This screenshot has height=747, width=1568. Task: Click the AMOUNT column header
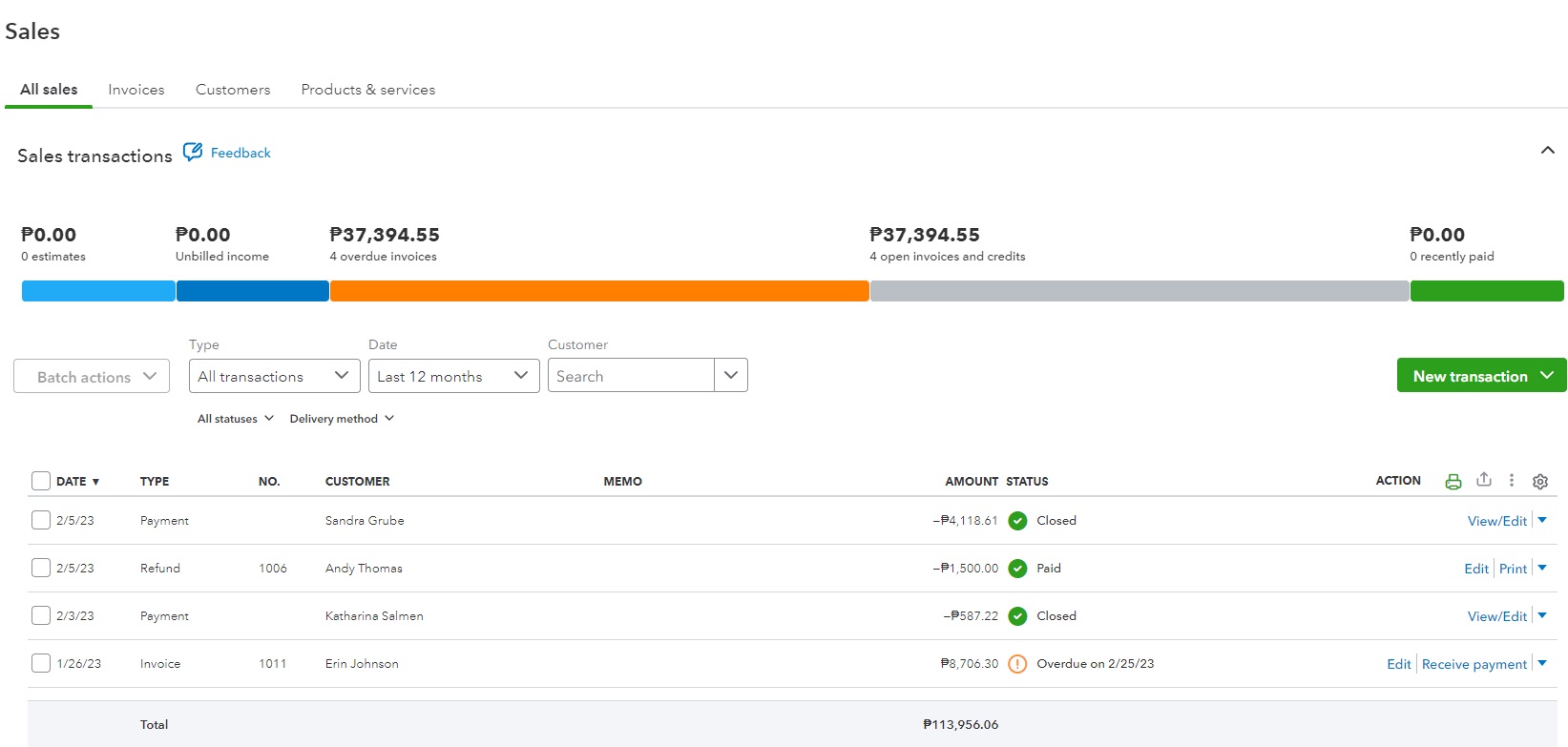(972, 482)
